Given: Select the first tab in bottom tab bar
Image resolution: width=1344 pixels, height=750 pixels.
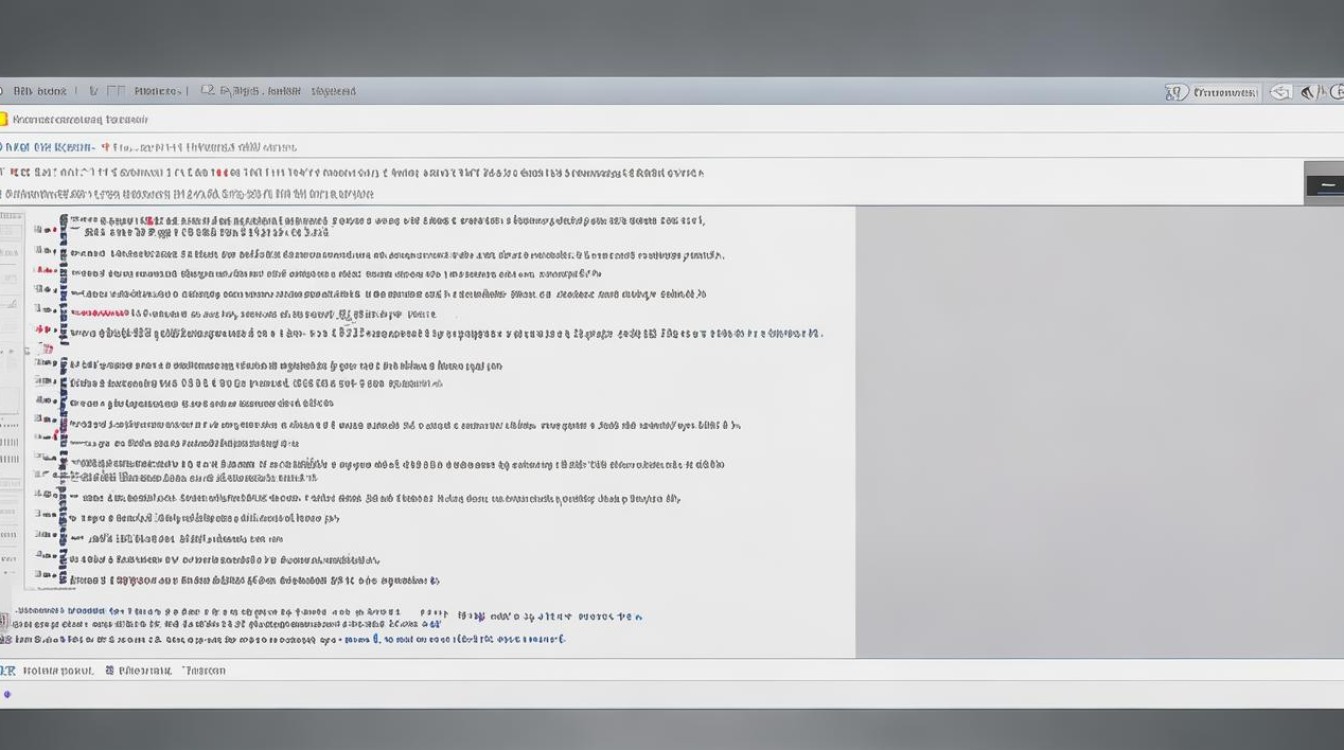Looking at the screenshot, I should pos(57,671).
